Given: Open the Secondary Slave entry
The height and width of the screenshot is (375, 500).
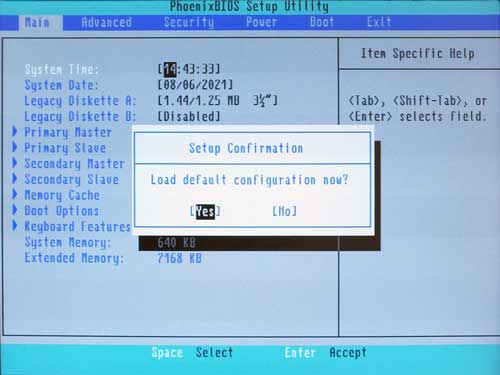Looking at the screenshot, I should (71, 179).
